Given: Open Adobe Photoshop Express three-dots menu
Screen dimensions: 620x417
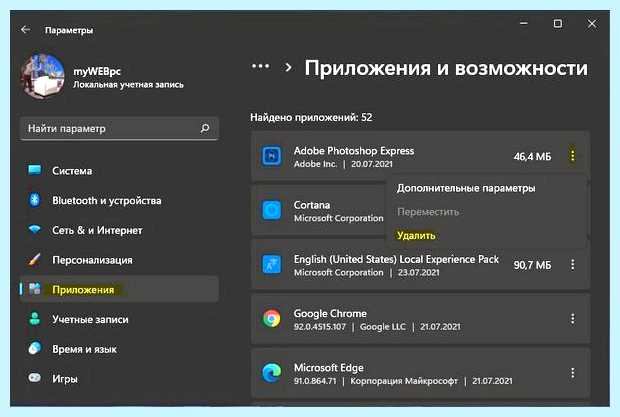Looking at the screenshot, I should point(572,156).
